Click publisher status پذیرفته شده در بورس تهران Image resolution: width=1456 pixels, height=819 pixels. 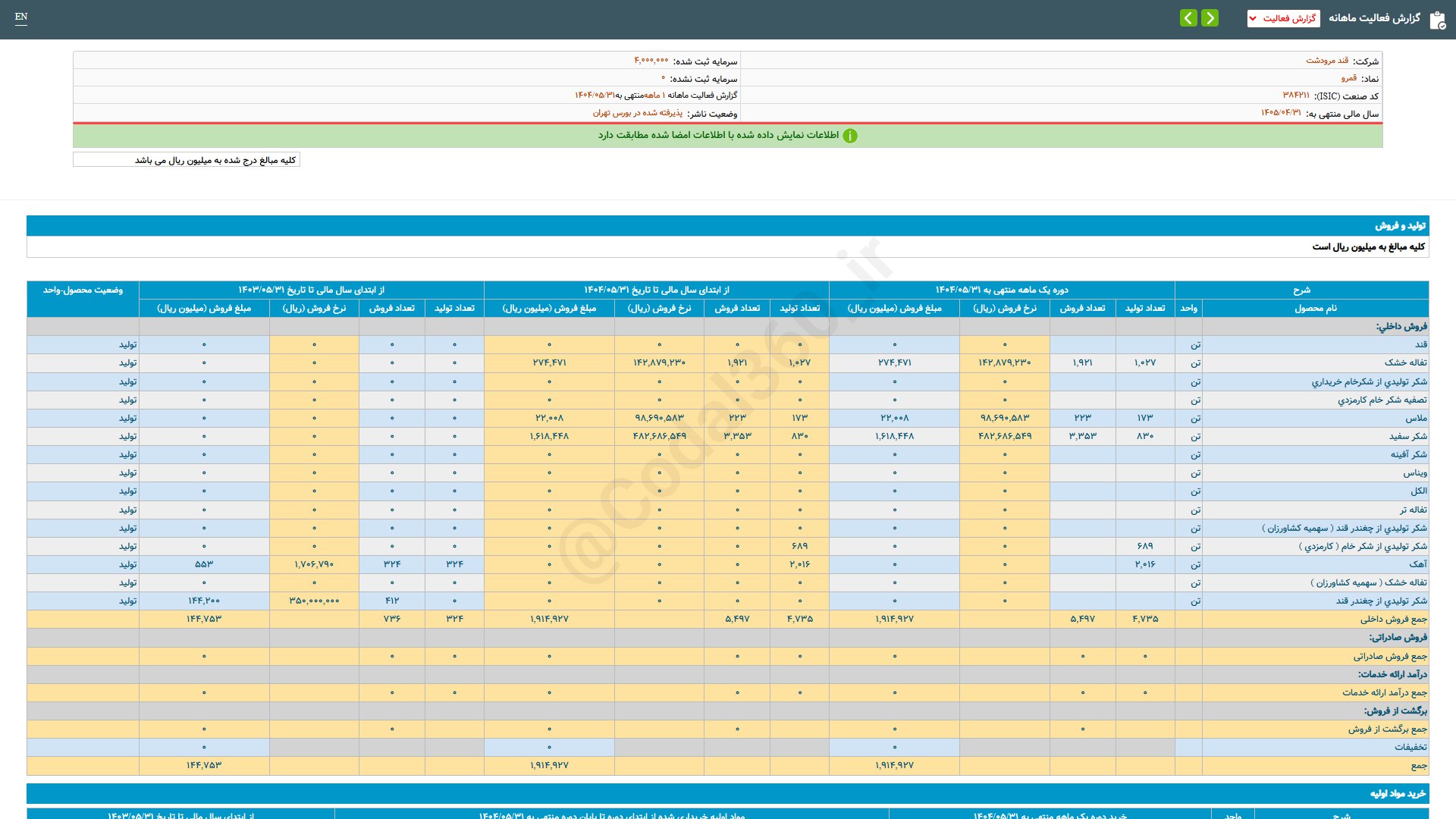[x=638, y=113]
